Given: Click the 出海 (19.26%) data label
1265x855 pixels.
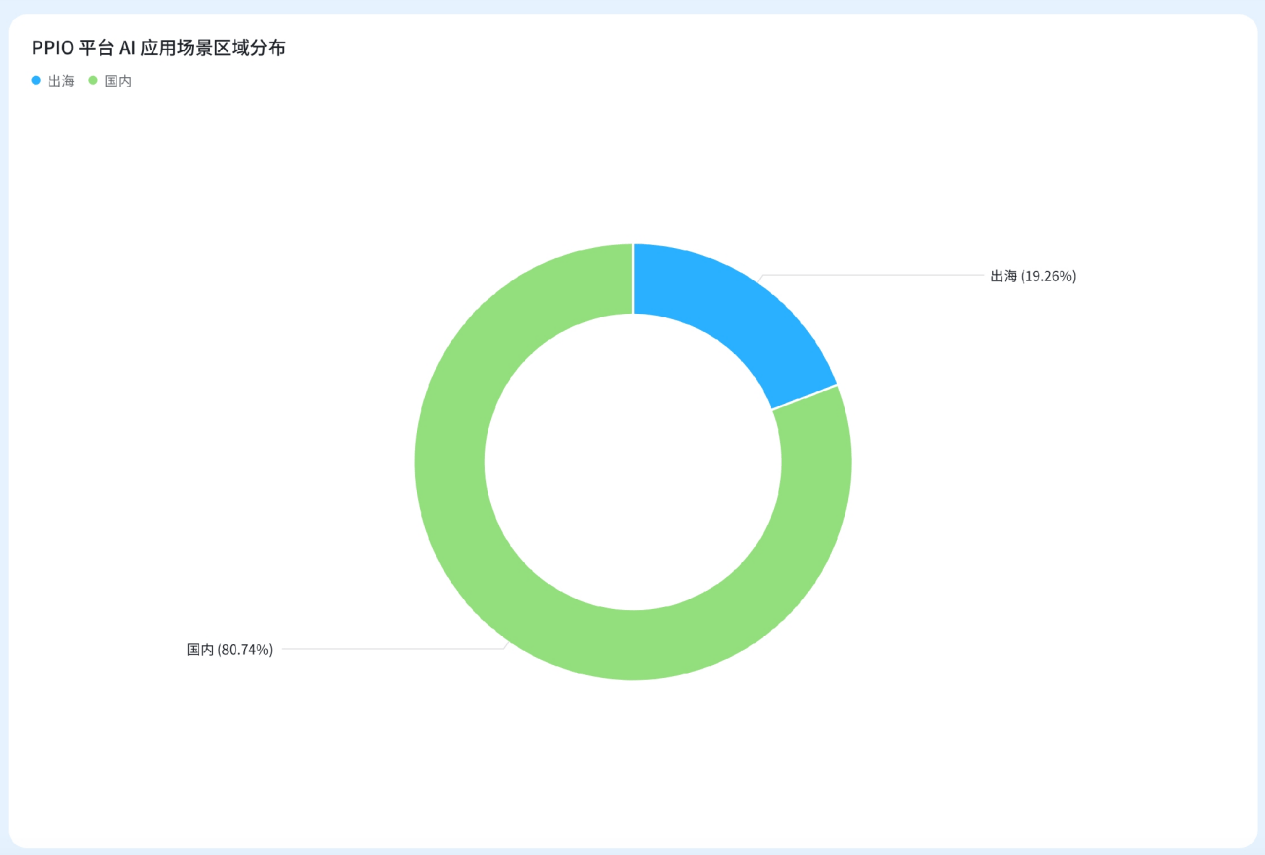Looking at the screenshot, I should [1033, 276].
